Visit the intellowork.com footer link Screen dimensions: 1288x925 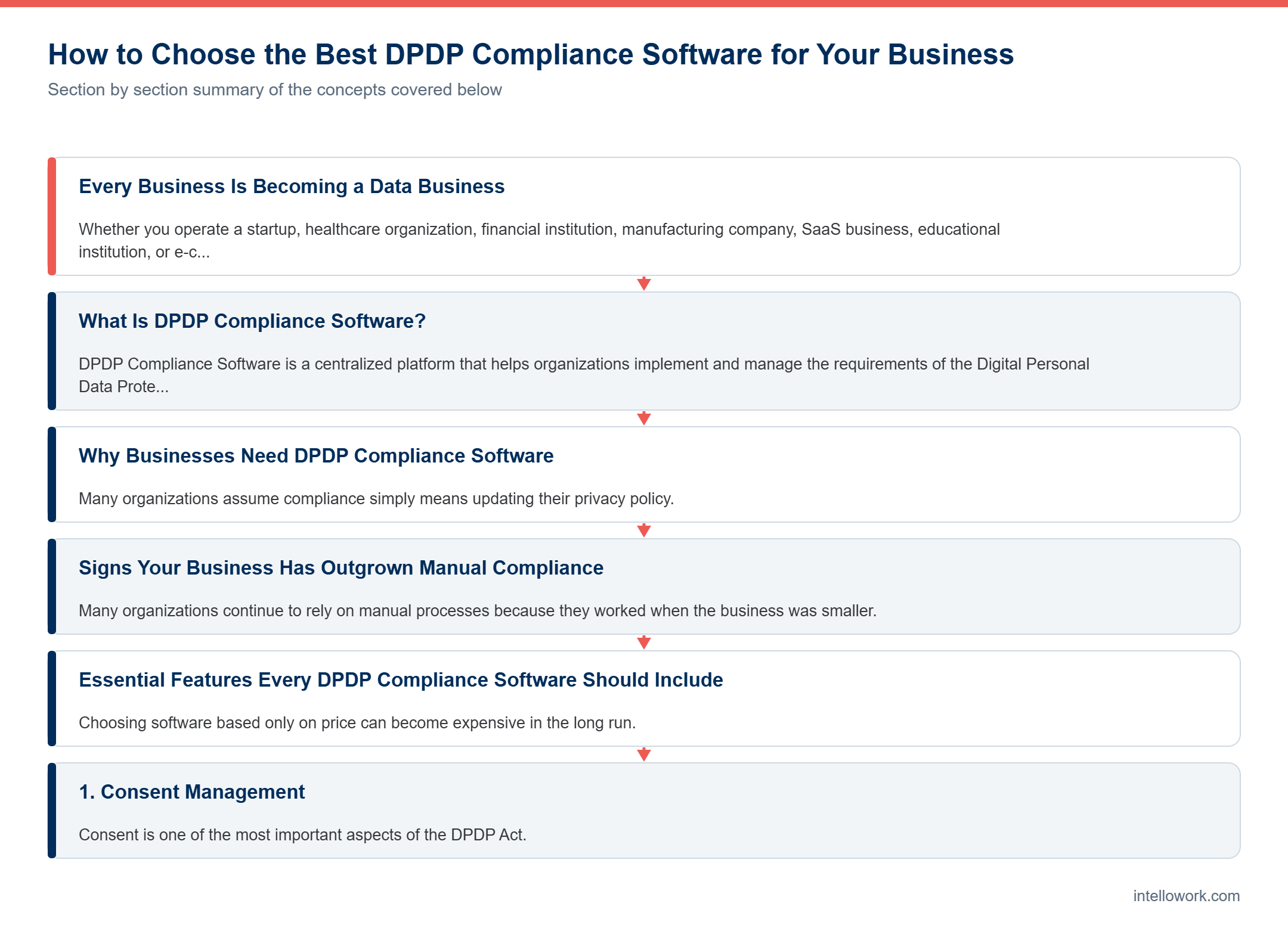[1186, 896]
